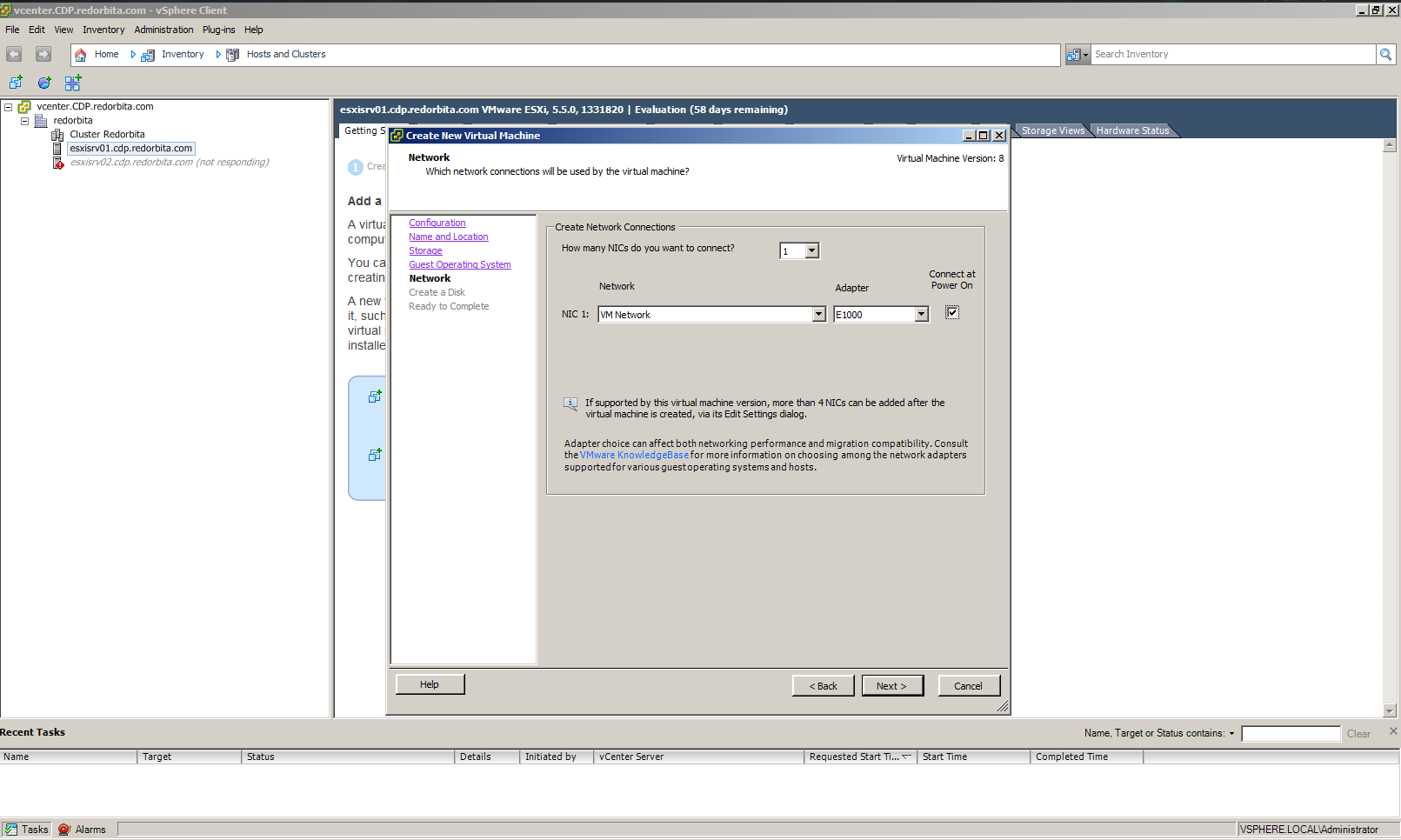Go to the Guest Operating System step

point(459,264)
